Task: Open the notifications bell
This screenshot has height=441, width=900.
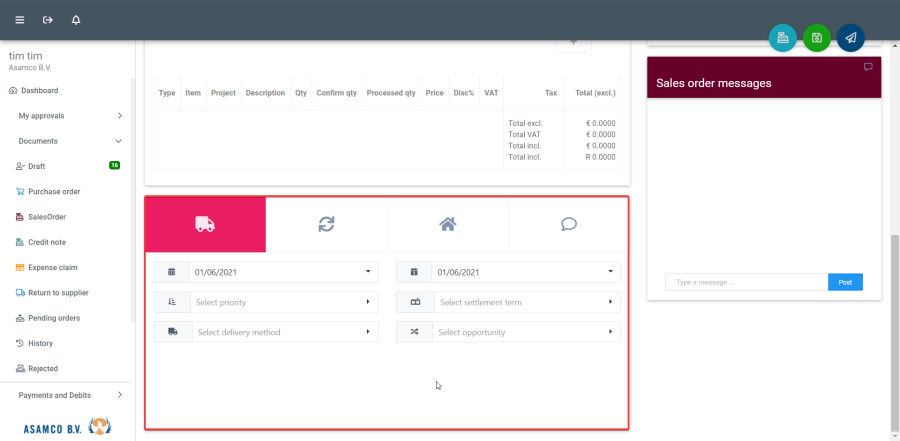Action: point(76,20)
